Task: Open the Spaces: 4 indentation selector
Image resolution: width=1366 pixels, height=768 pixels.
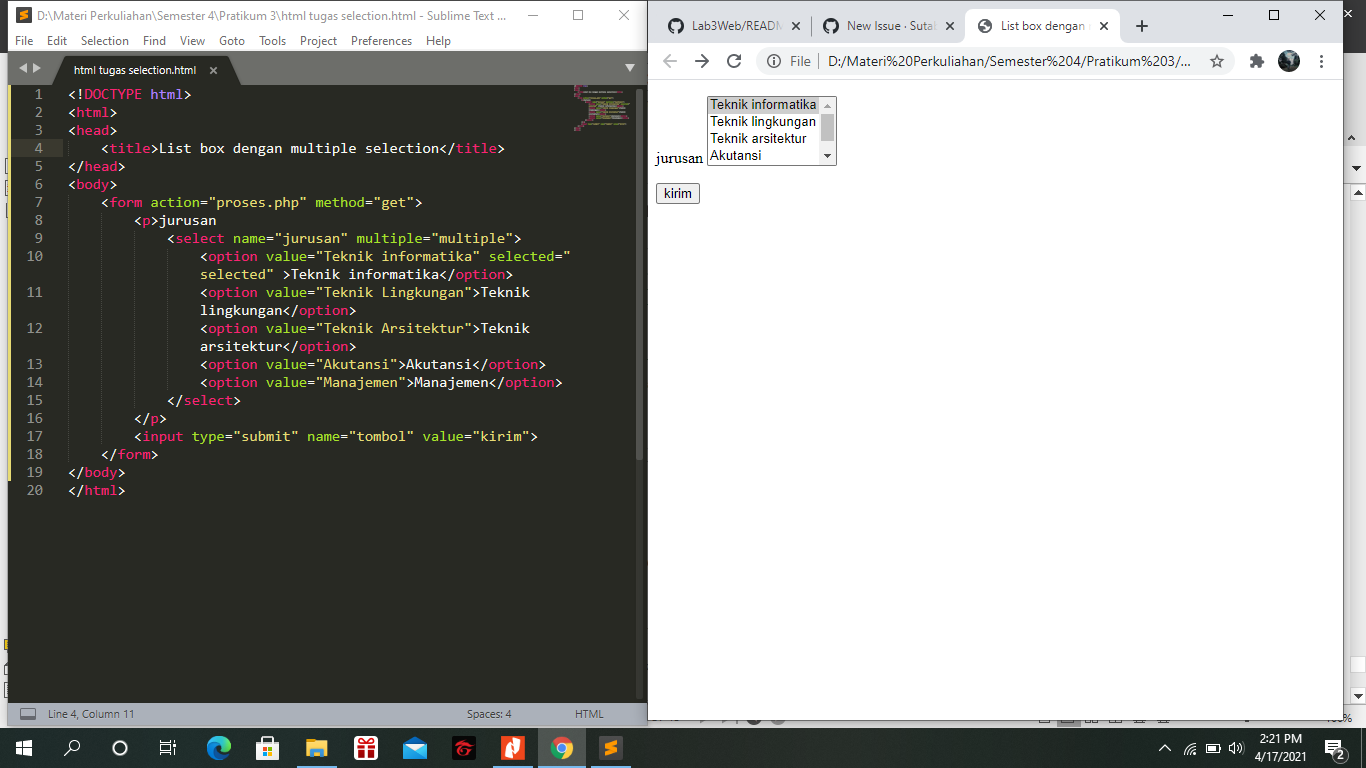Action: pos(487,713)
